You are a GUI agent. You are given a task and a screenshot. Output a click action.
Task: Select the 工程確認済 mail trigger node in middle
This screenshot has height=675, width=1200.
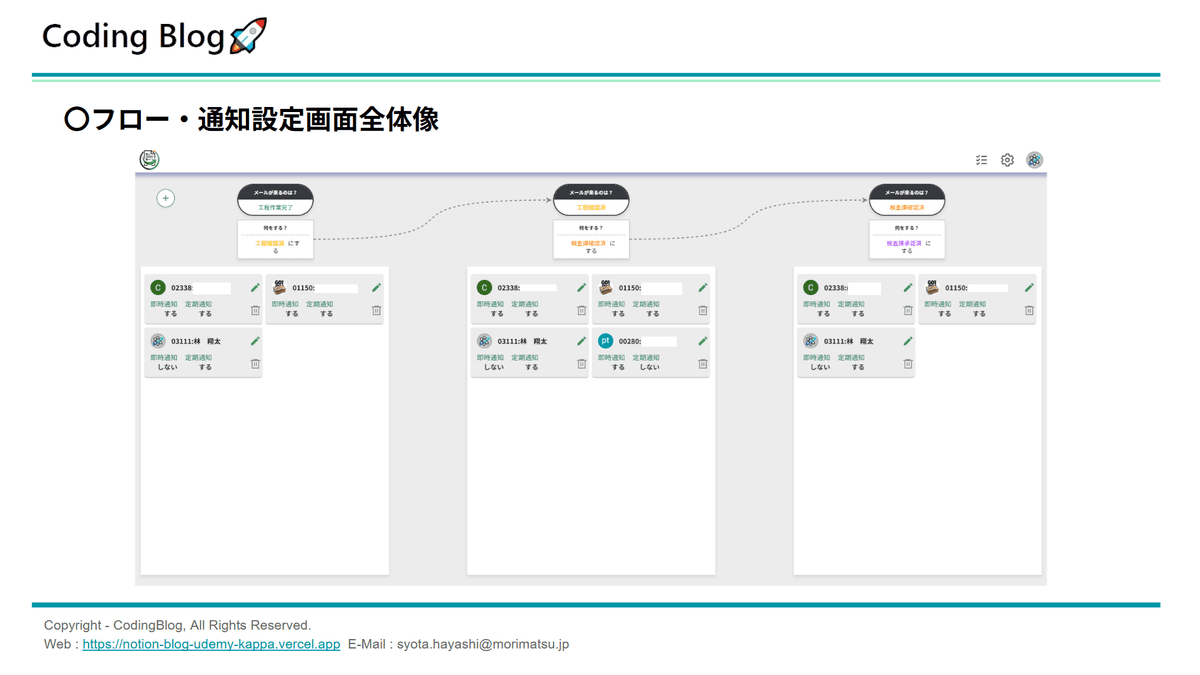pos(591,200)
